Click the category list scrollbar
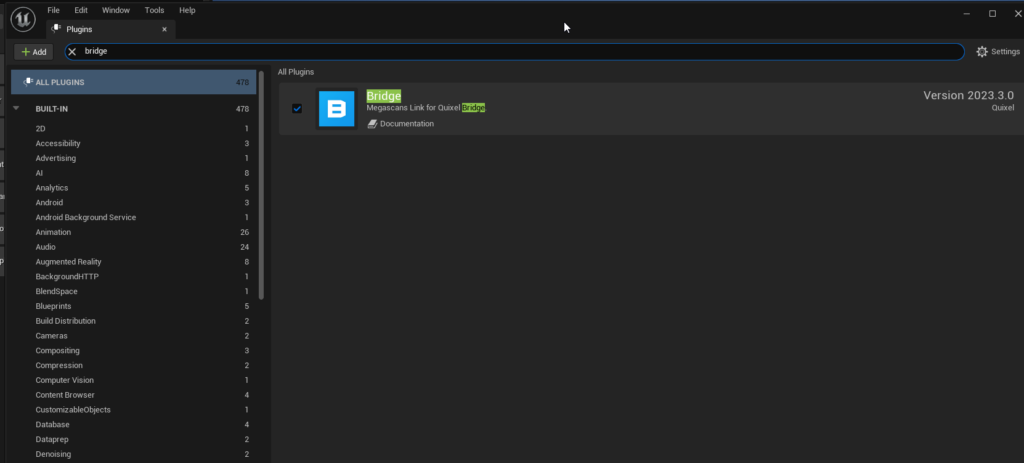 click(x=261, y=180)
